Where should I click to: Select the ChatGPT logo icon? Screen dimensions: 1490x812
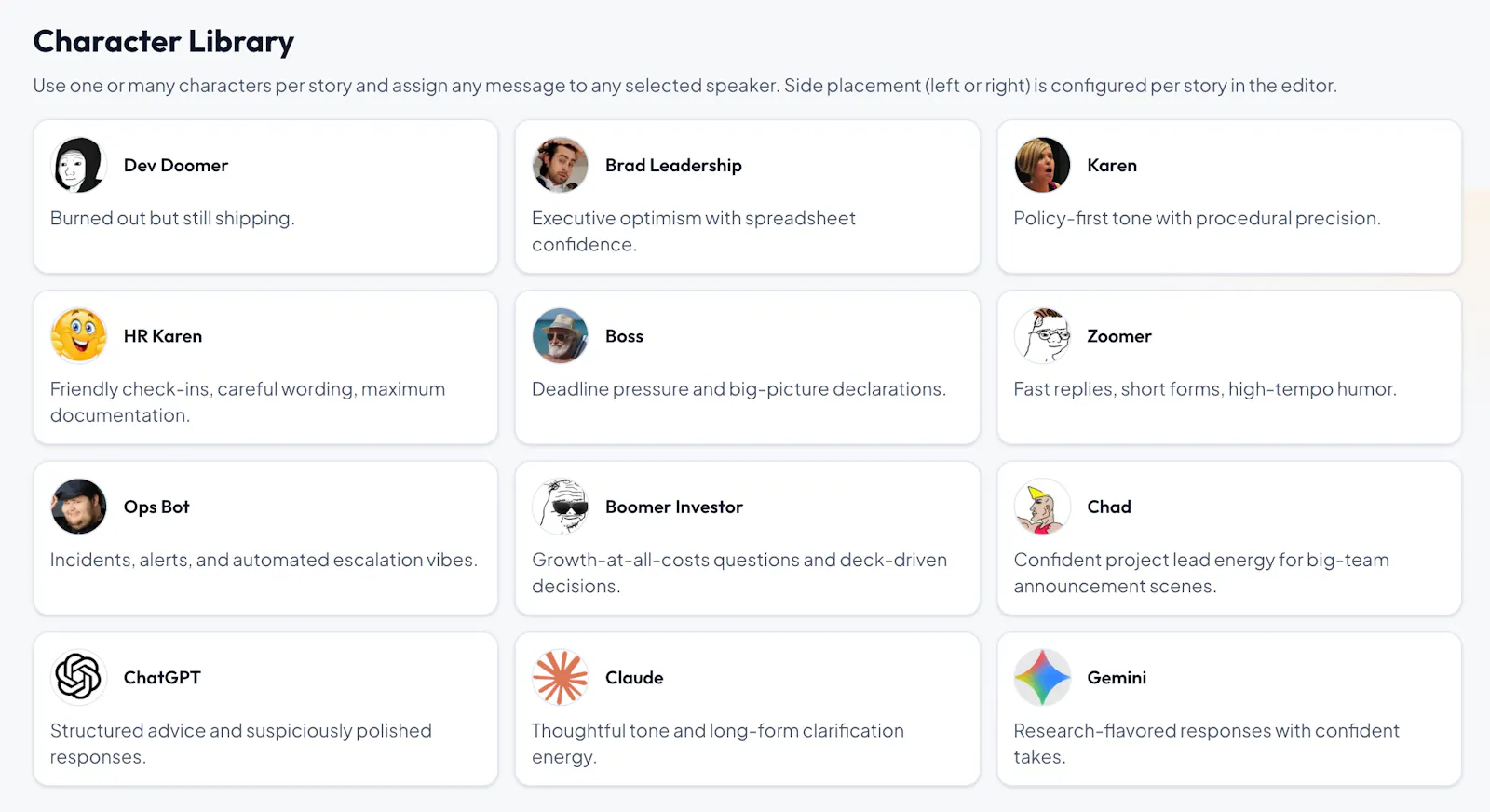pyautogui.click(x=79, y=677)
